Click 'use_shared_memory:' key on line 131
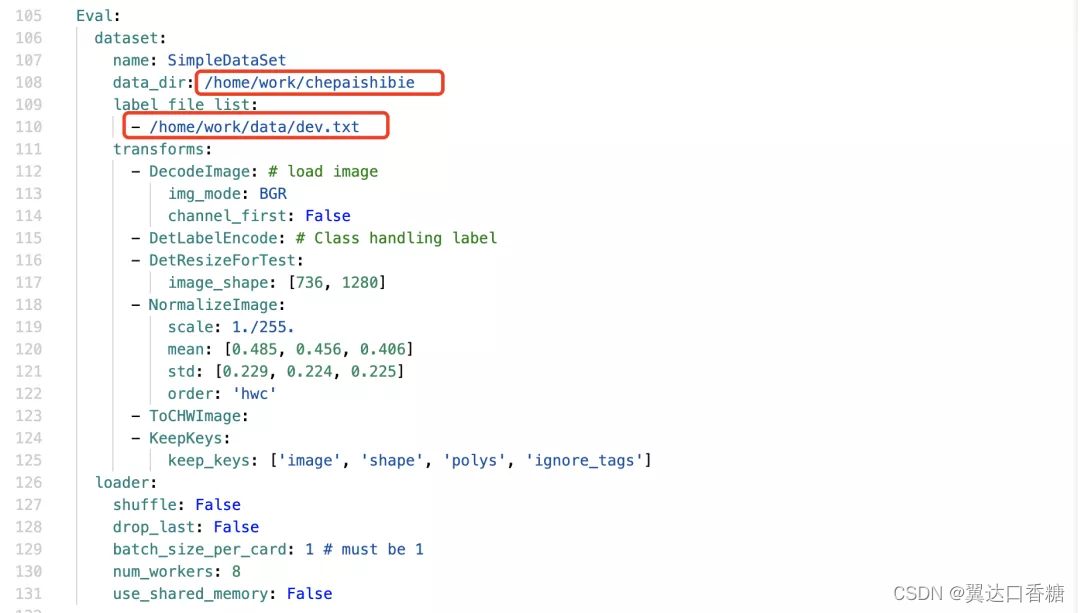Image resolution: width=1080 pixels, height=613 pixels. click(x=195, y=594)
